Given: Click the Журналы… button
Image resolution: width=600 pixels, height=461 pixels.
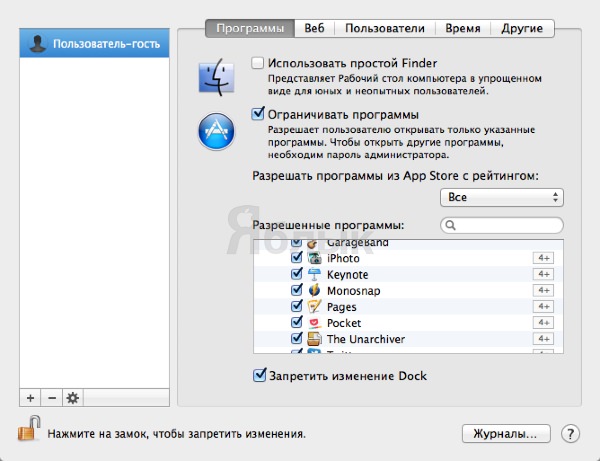Looking at the screenshot, I should (x=506, y=434).
